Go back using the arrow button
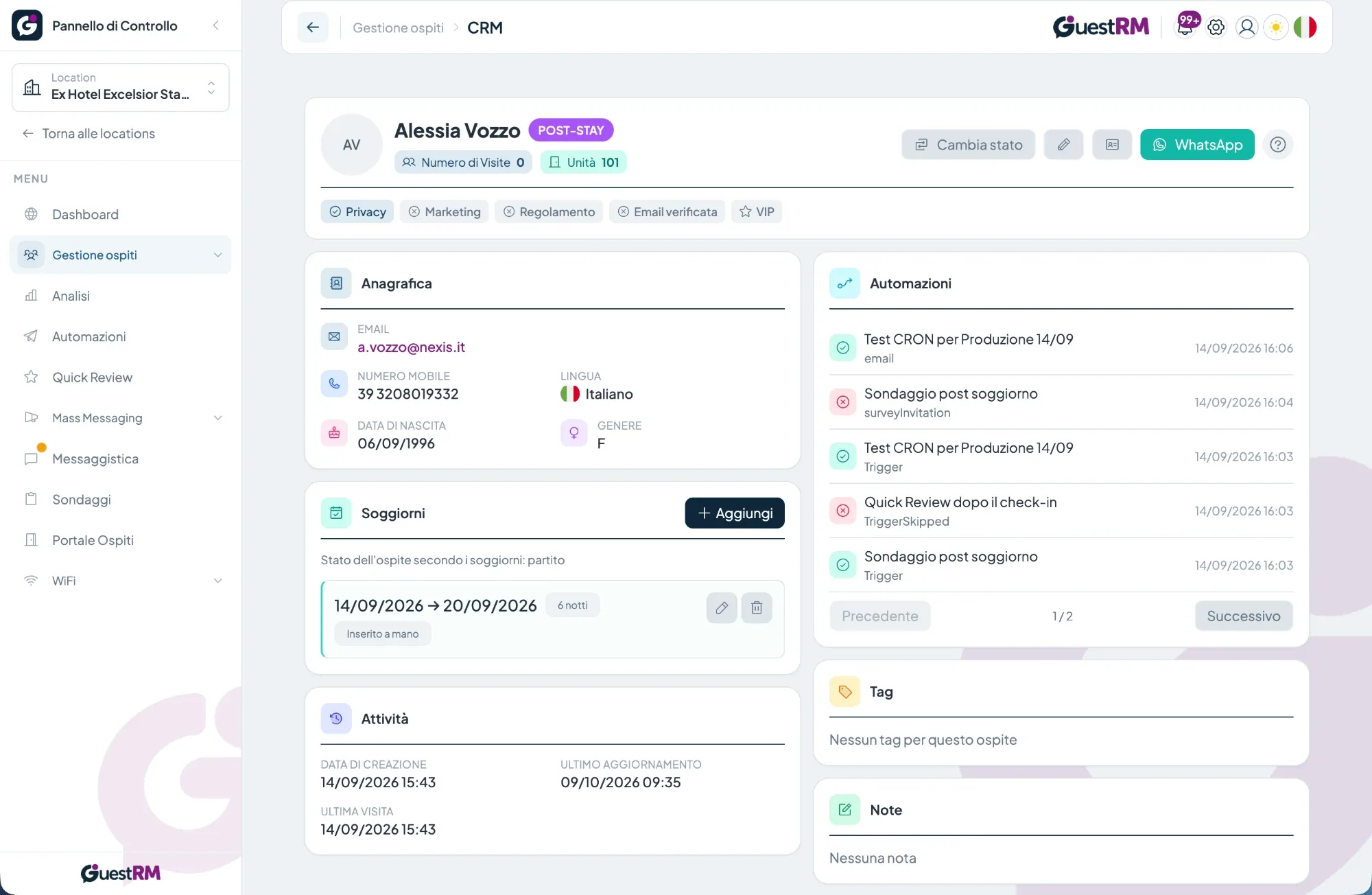Image resolution: width=1372 pixels, height=895 pixels. click(313, 27)
